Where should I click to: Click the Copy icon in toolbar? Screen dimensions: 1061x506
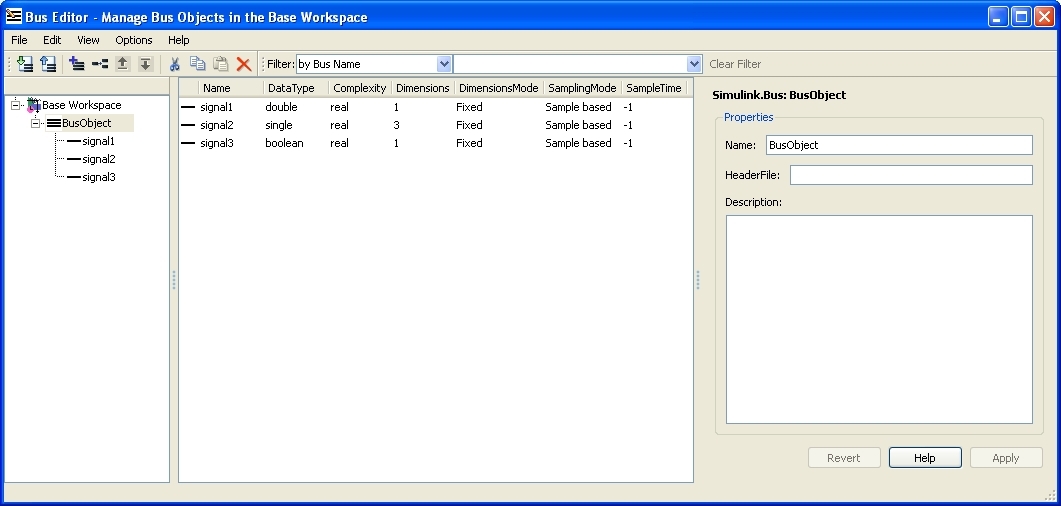pyautogui.click(x=198, y=64)
